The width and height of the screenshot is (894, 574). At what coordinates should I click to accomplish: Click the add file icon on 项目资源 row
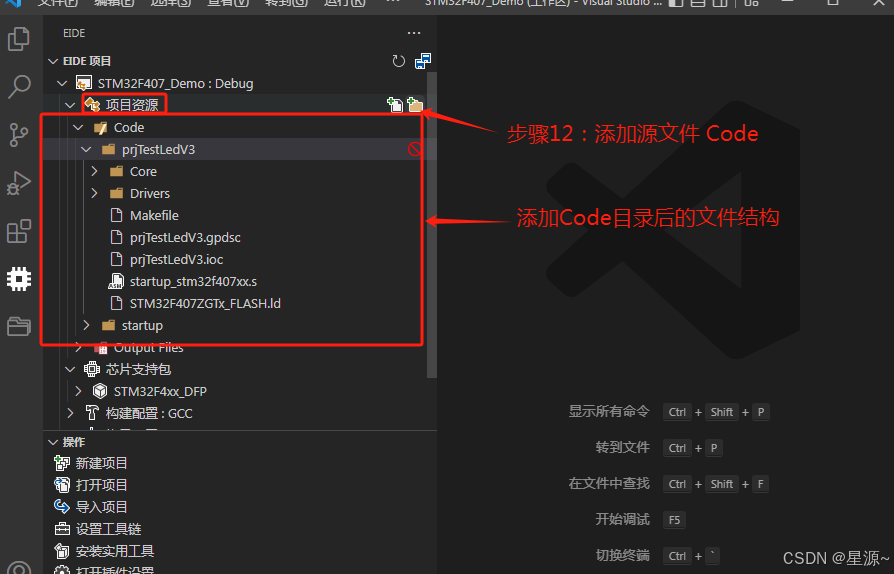pyautogui.click(x=395, y=105)
